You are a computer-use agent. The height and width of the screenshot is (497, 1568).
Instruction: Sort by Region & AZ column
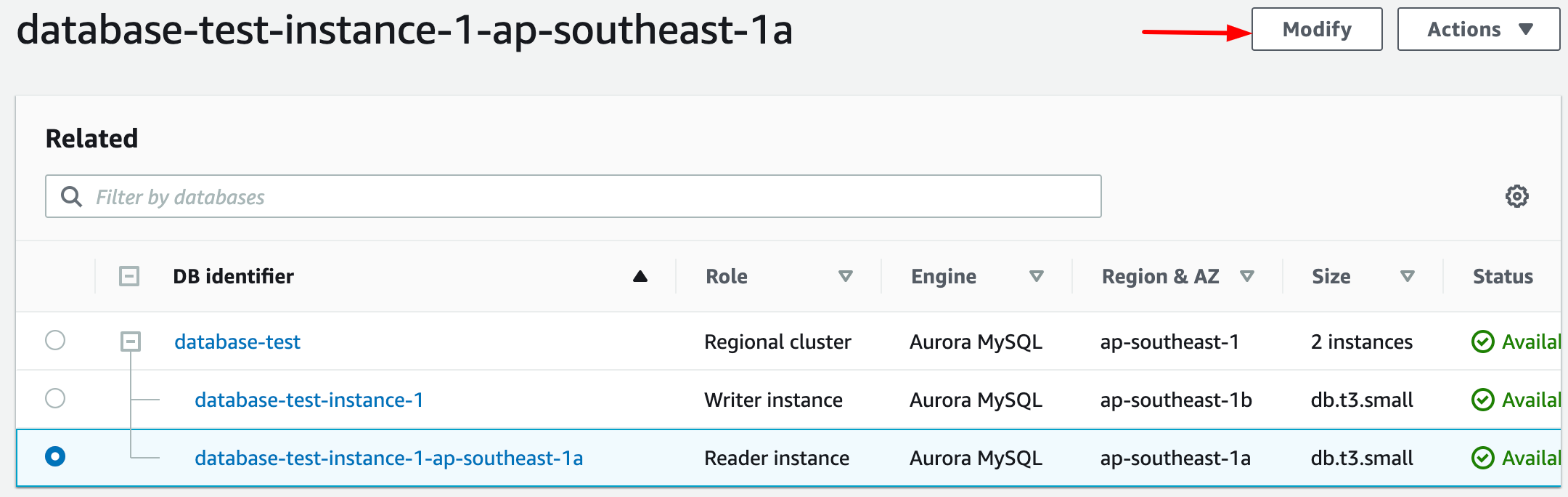point(1246,276)
